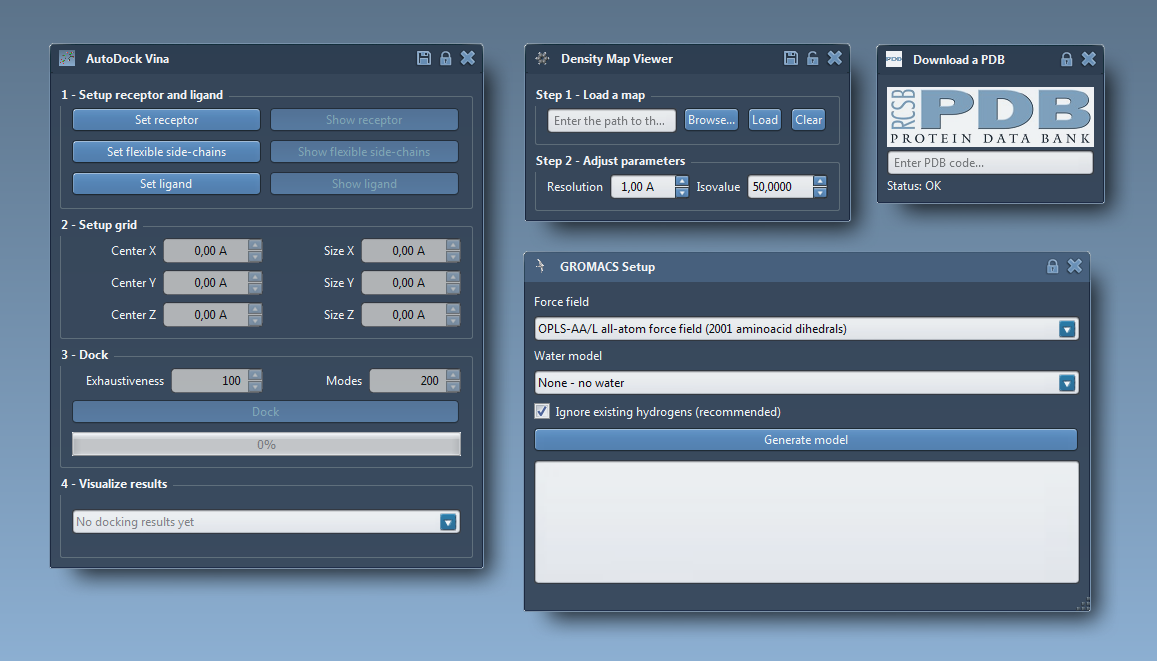Image resolution: width=1157 pixels, height=661 pixels.
Task: Increase the Isovalue with up arrow
Action: [820, 182]
